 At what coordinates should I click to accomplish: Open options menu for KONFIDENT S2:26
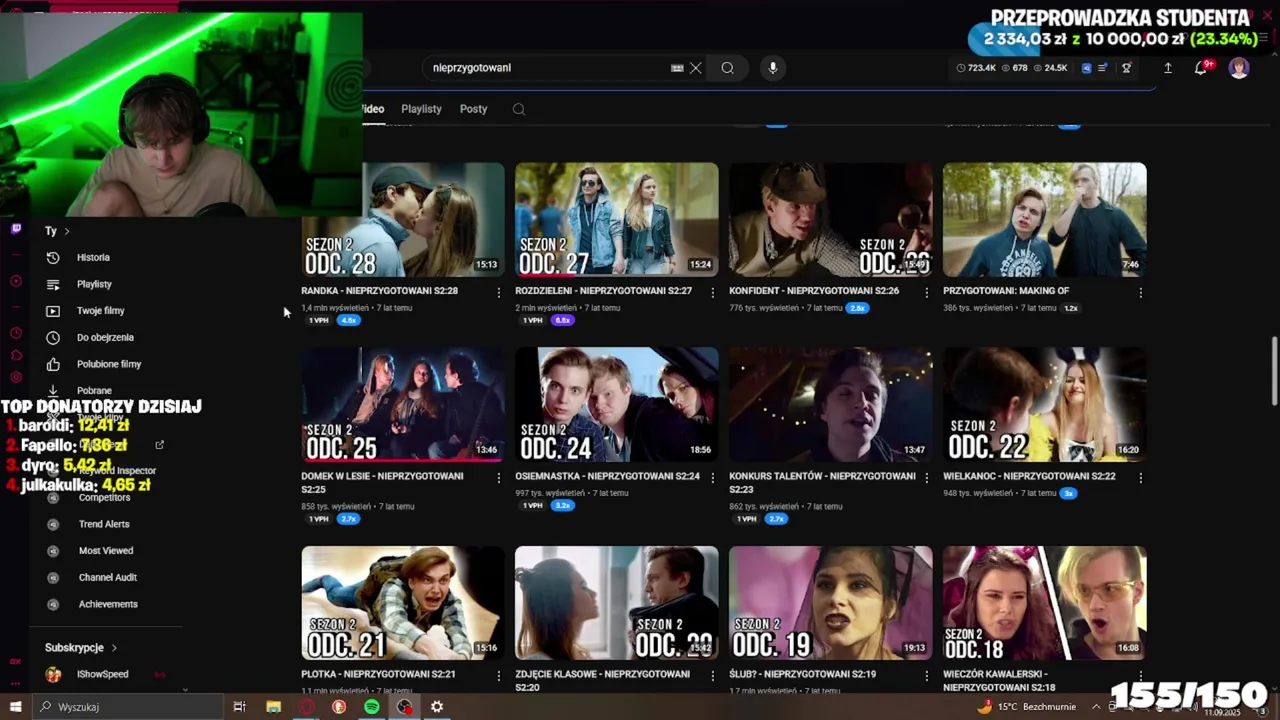pyautogui.click(x=926, y=292)
